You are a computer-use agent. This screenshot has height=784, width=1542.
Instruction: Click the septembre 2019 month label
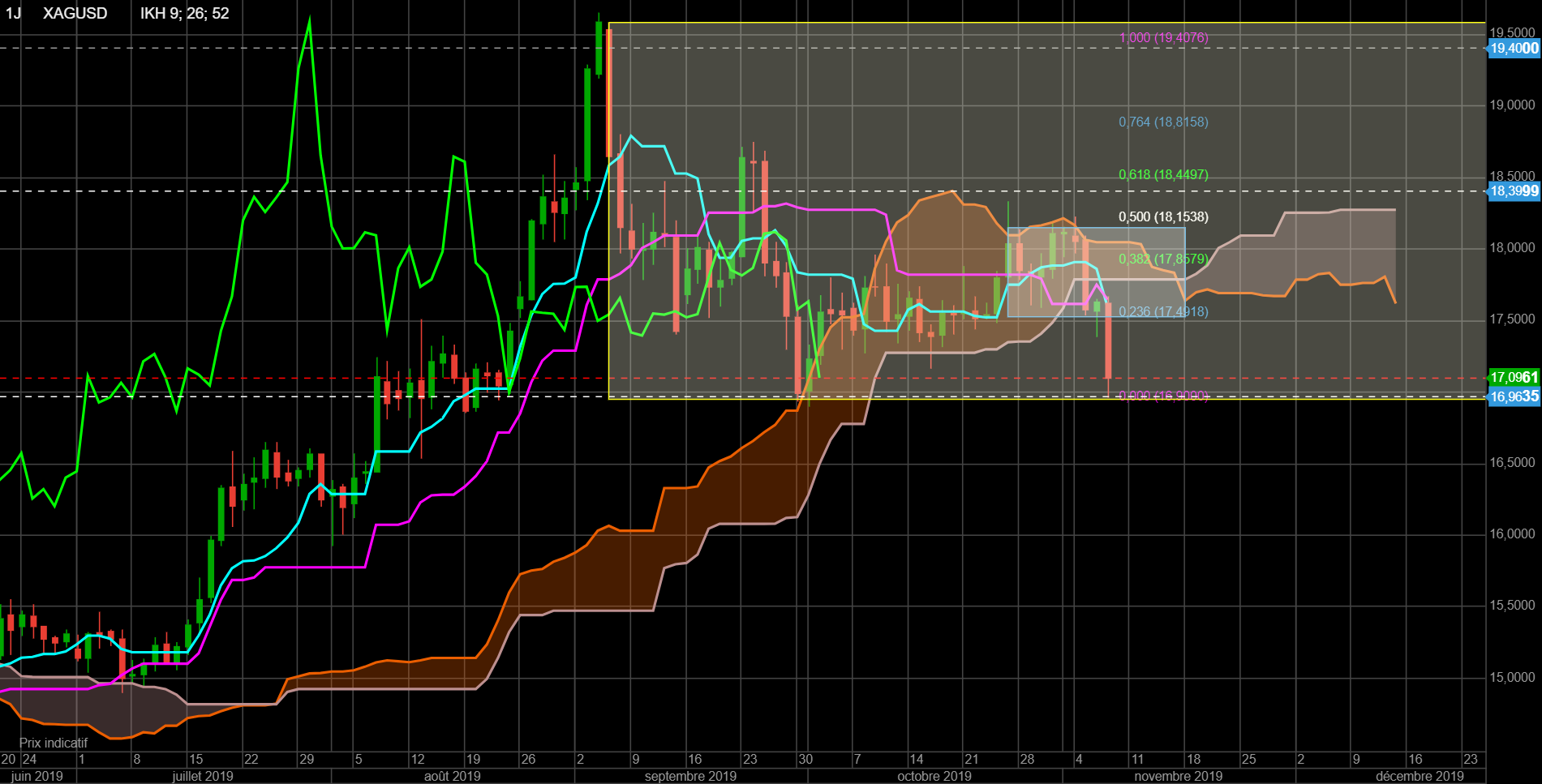click(690, 776)
